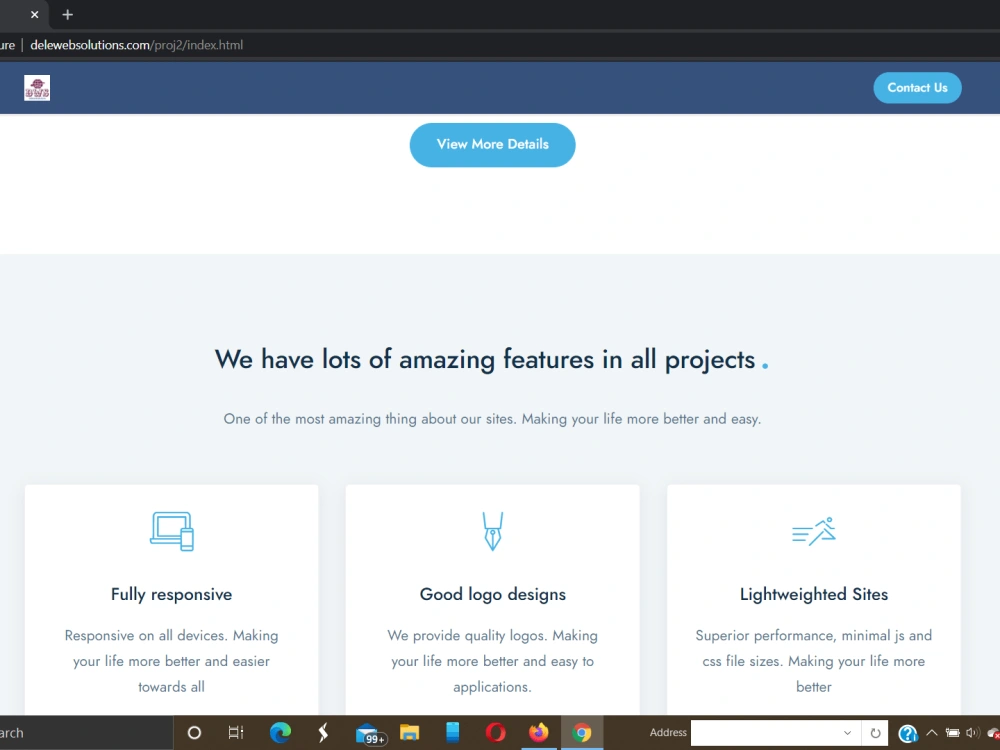Launch Opera browser from the taskbar
Viewport: 1000px width, 750px height.
496,733
